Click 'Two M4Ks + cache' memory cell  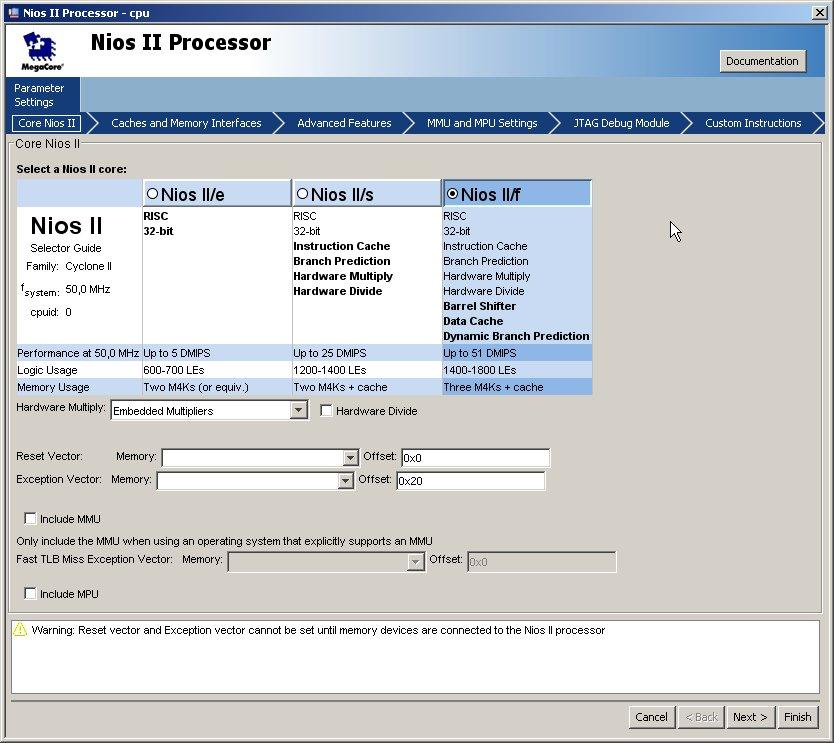pos(367,387)
